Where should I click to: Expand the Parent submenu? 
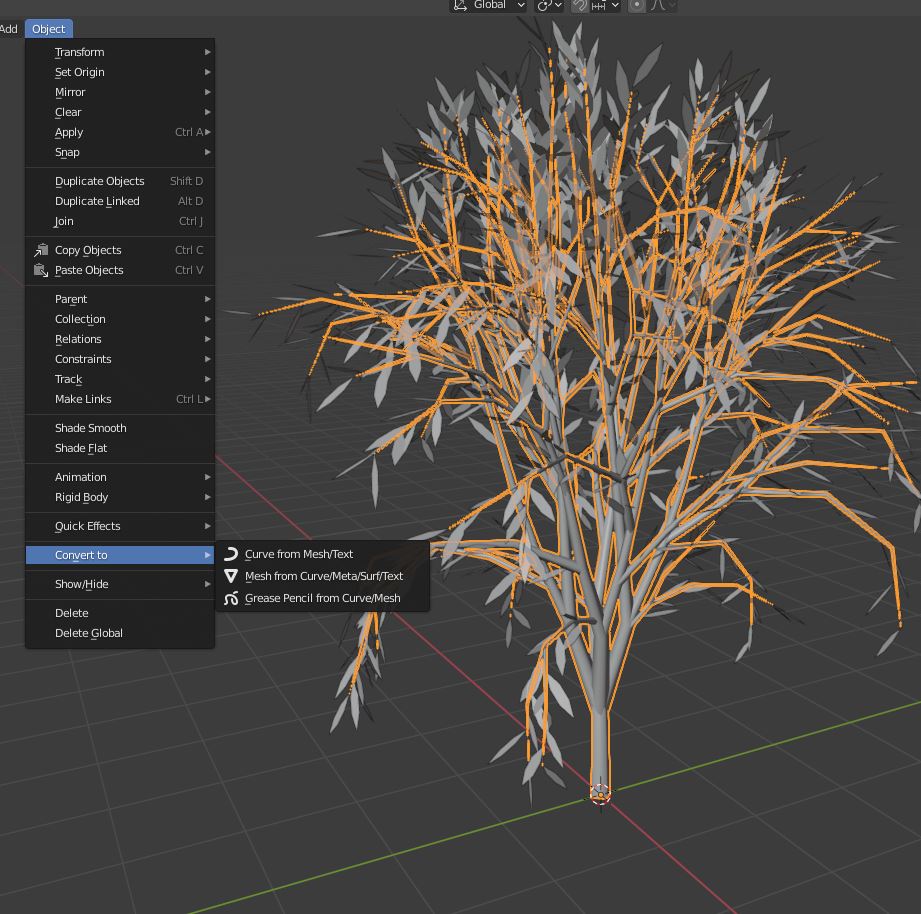pyautogui.click(x=120, y=299)
